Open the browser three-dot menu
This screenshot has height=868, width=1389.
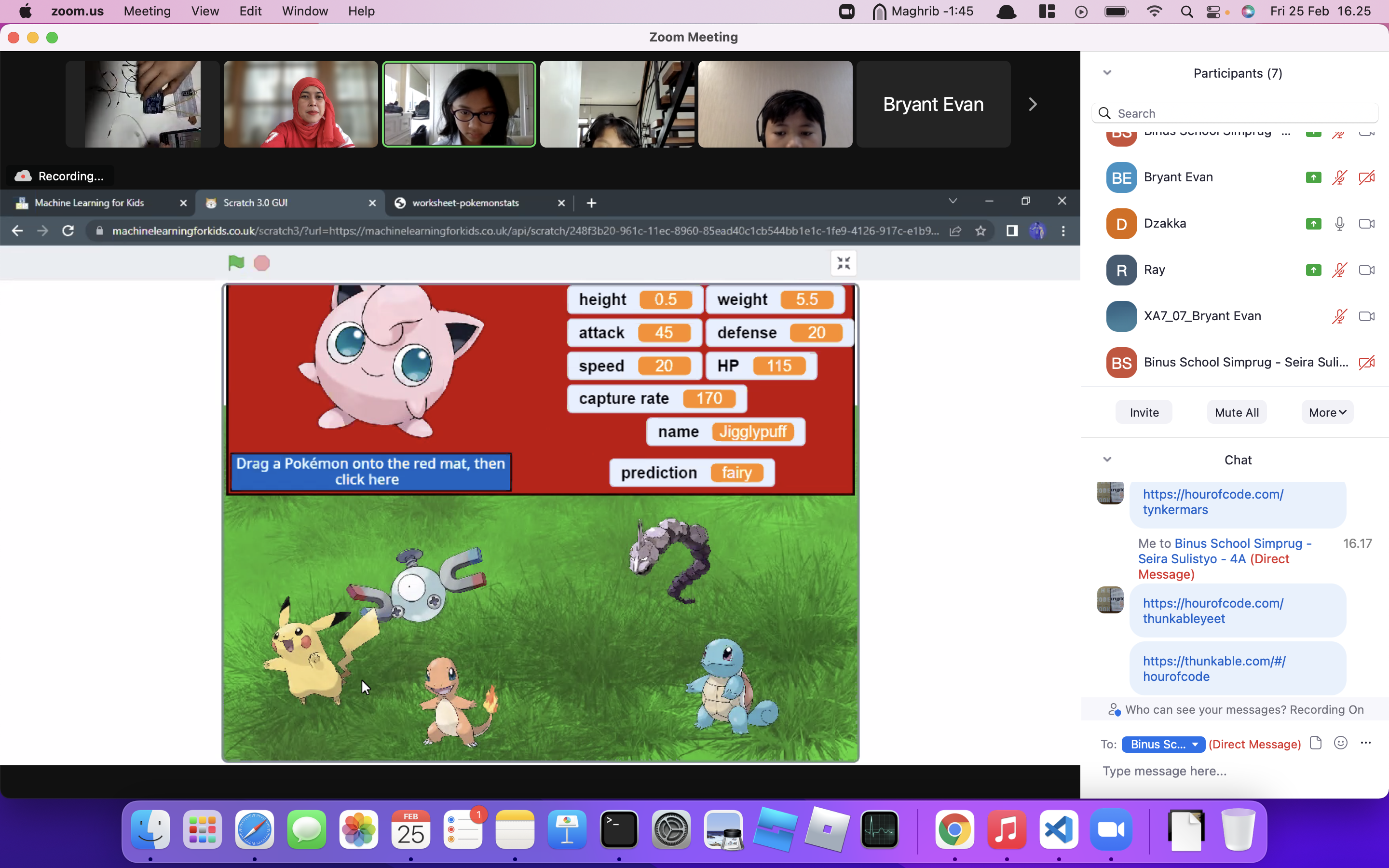tap(1063, 231)
